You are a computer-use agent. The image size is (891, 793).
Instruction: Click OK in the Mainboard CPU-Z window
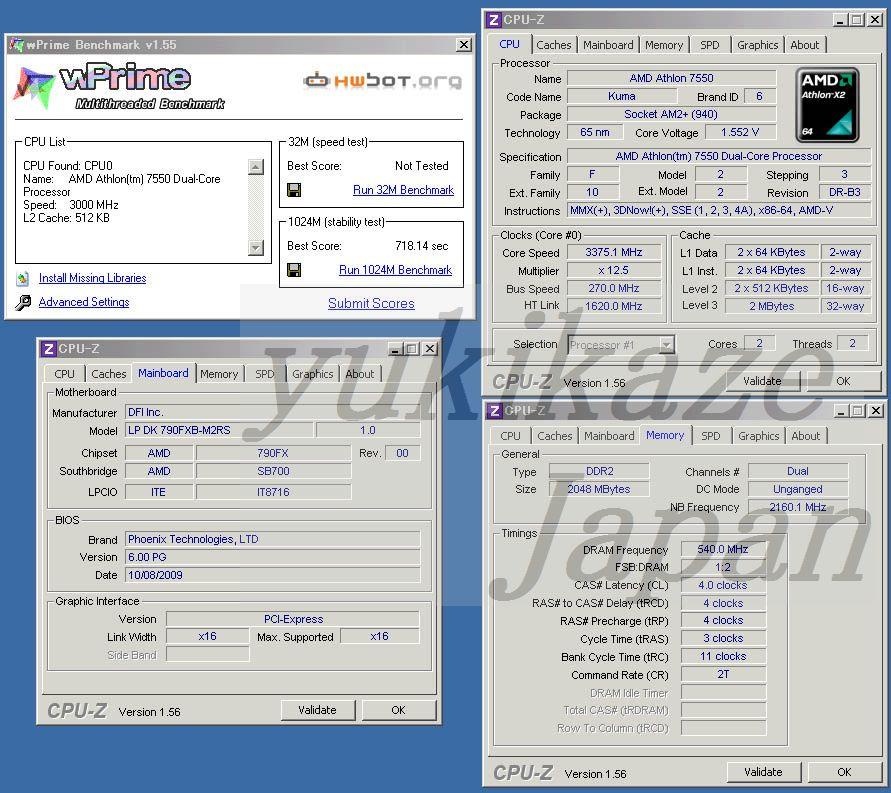point(398,710)
